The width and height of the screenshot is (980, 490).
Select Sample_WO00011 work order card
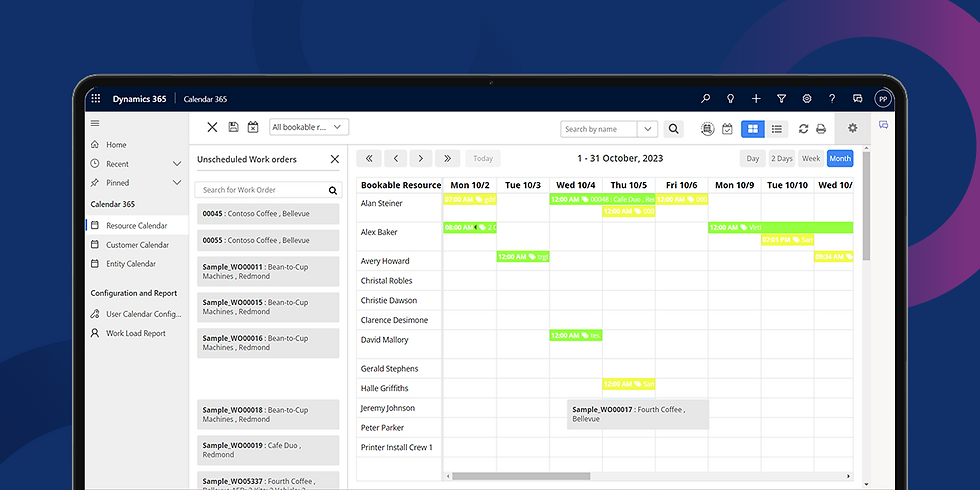[x=268, y=271]
